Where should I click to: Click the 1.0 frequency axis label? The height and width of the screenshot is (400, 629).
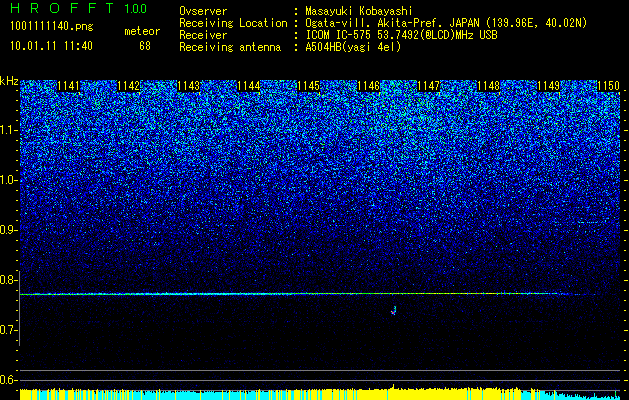click(x=9, y=180)
